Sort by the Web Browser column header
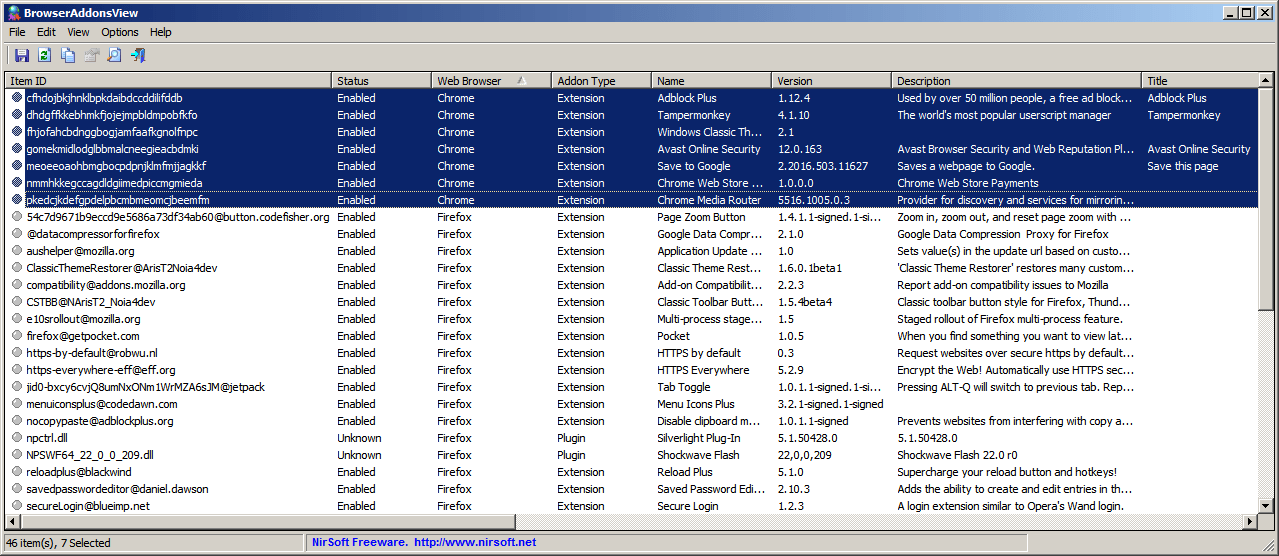1279x556 pixels. (x=491, y=81)
